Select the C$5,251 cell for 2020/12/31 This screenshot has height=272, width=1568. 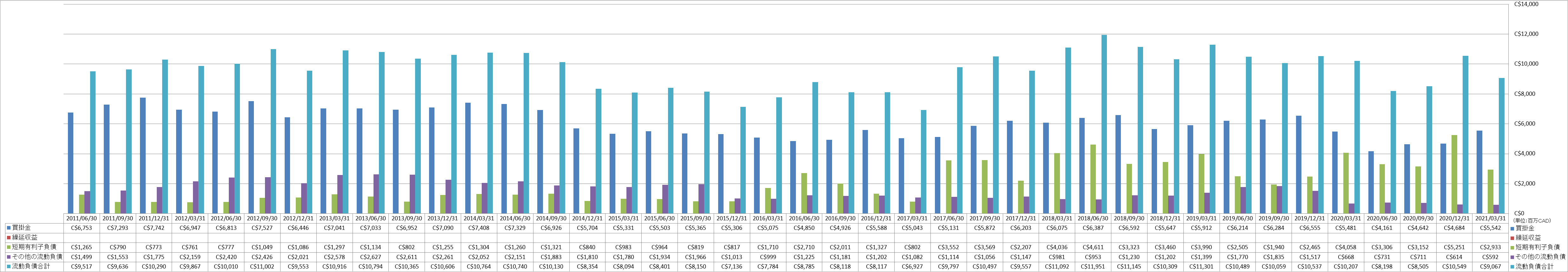click(1454, 247)
